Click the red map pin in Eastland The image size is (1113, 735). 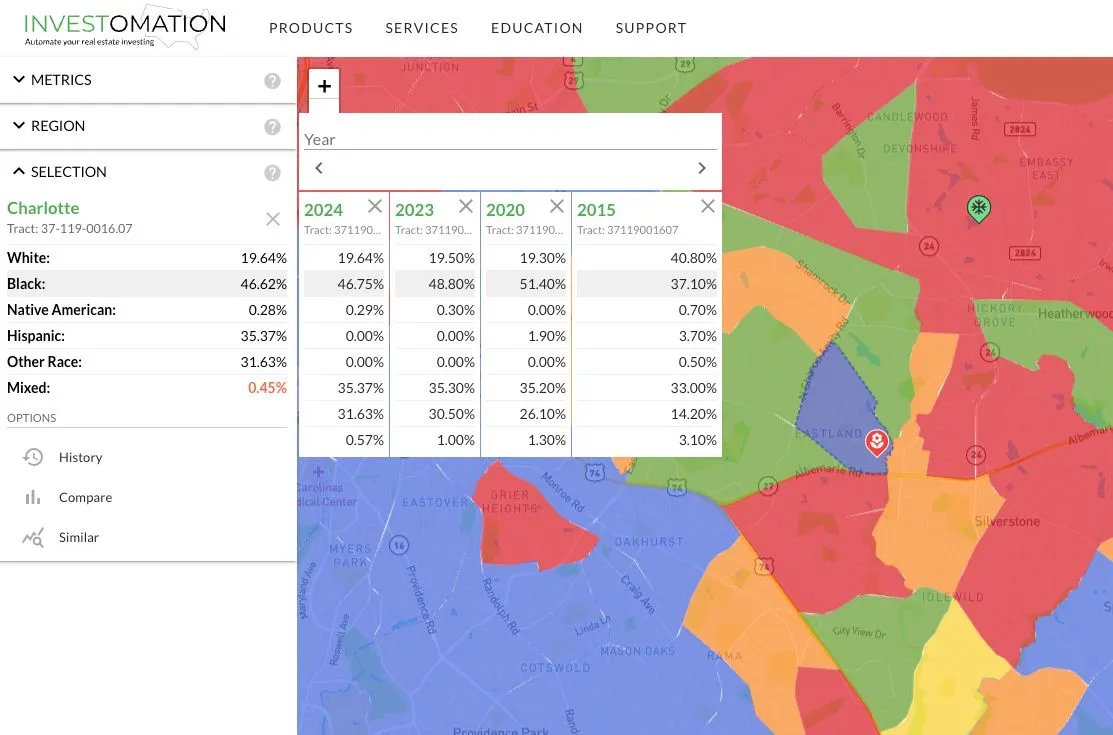tap(877, 443)
